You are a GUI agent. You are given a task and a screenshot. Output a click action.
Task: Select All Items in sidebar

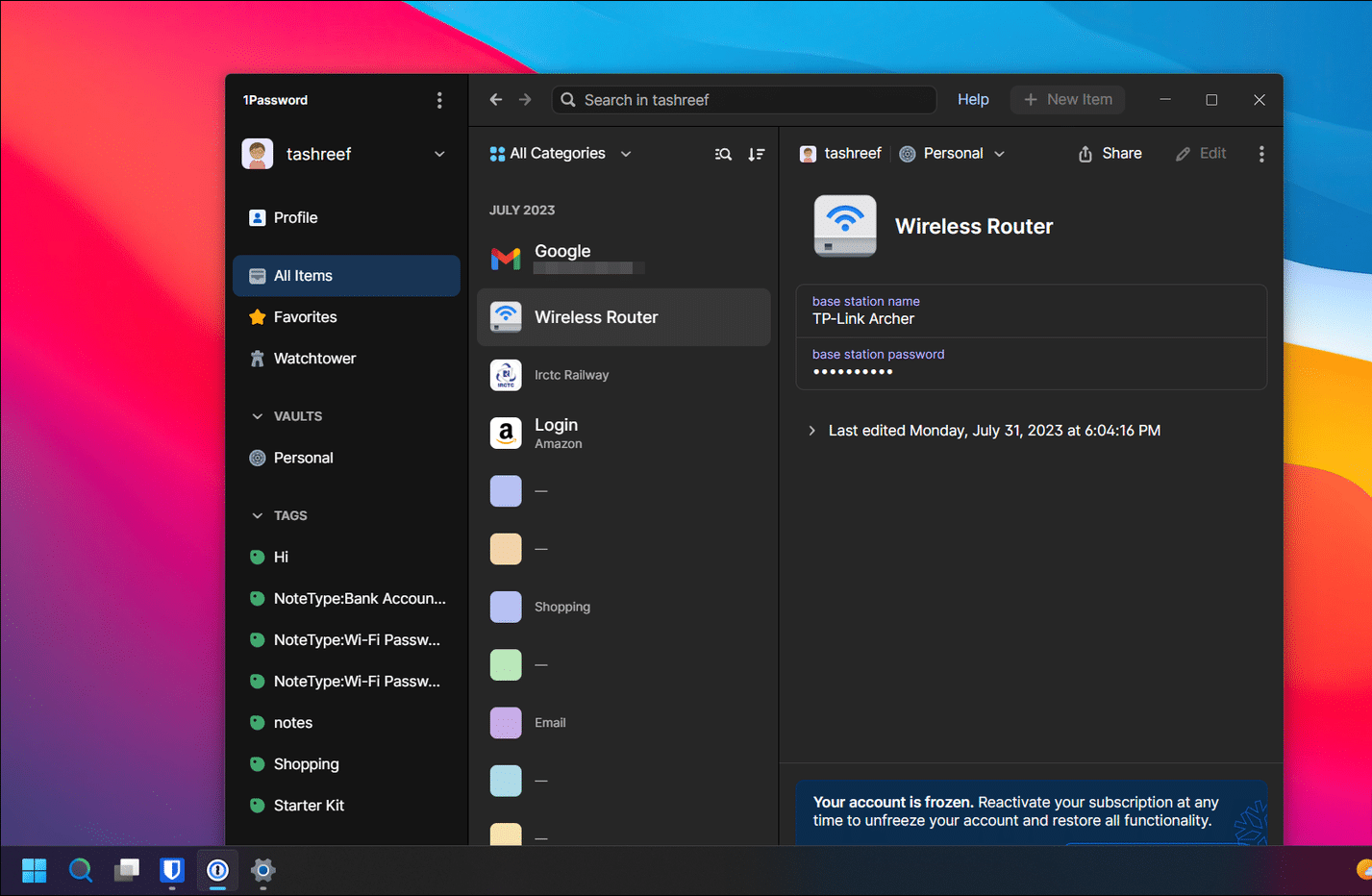coord(346,276)
